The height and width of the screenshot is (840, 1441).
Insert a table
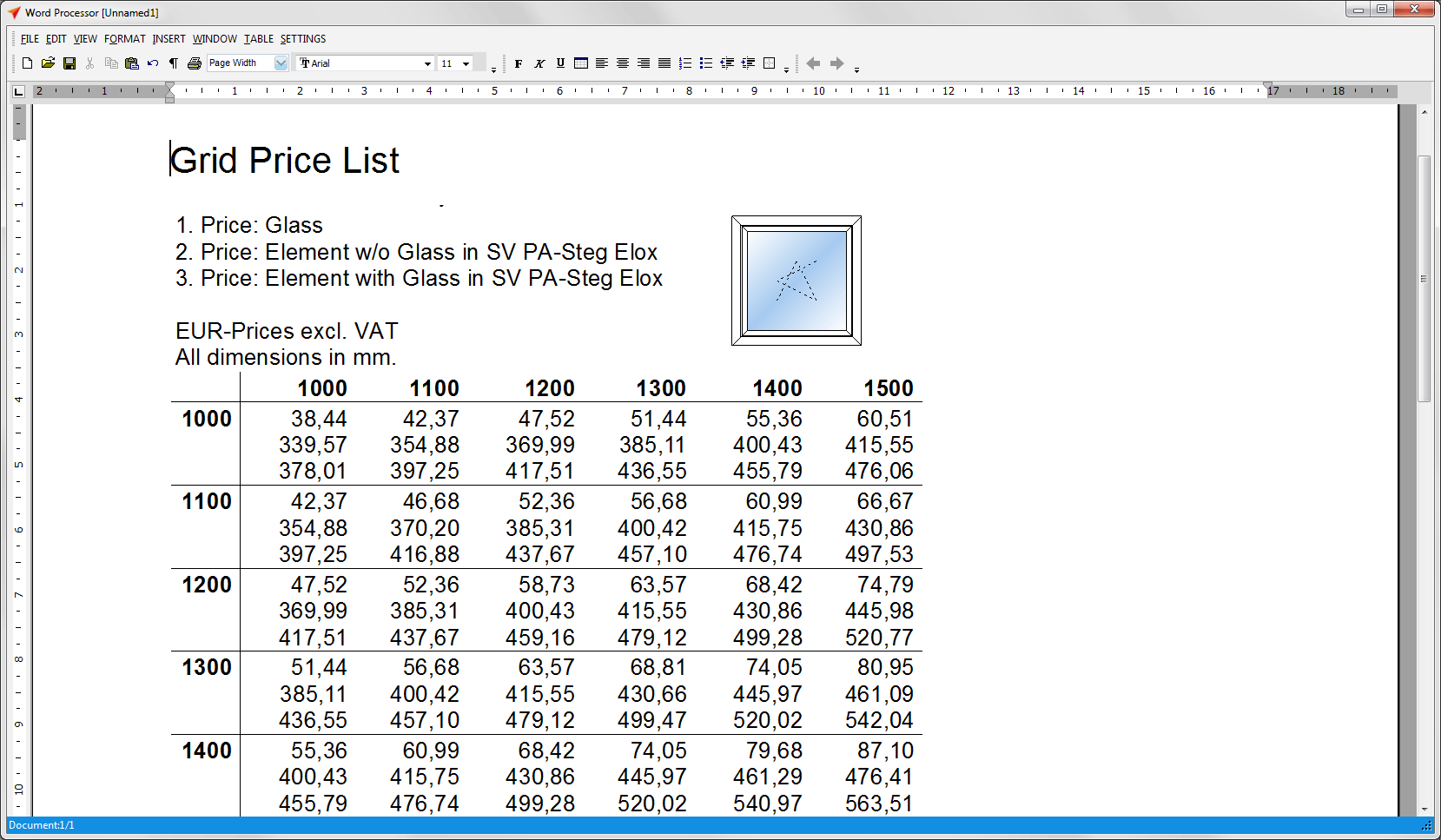(581, 63)
